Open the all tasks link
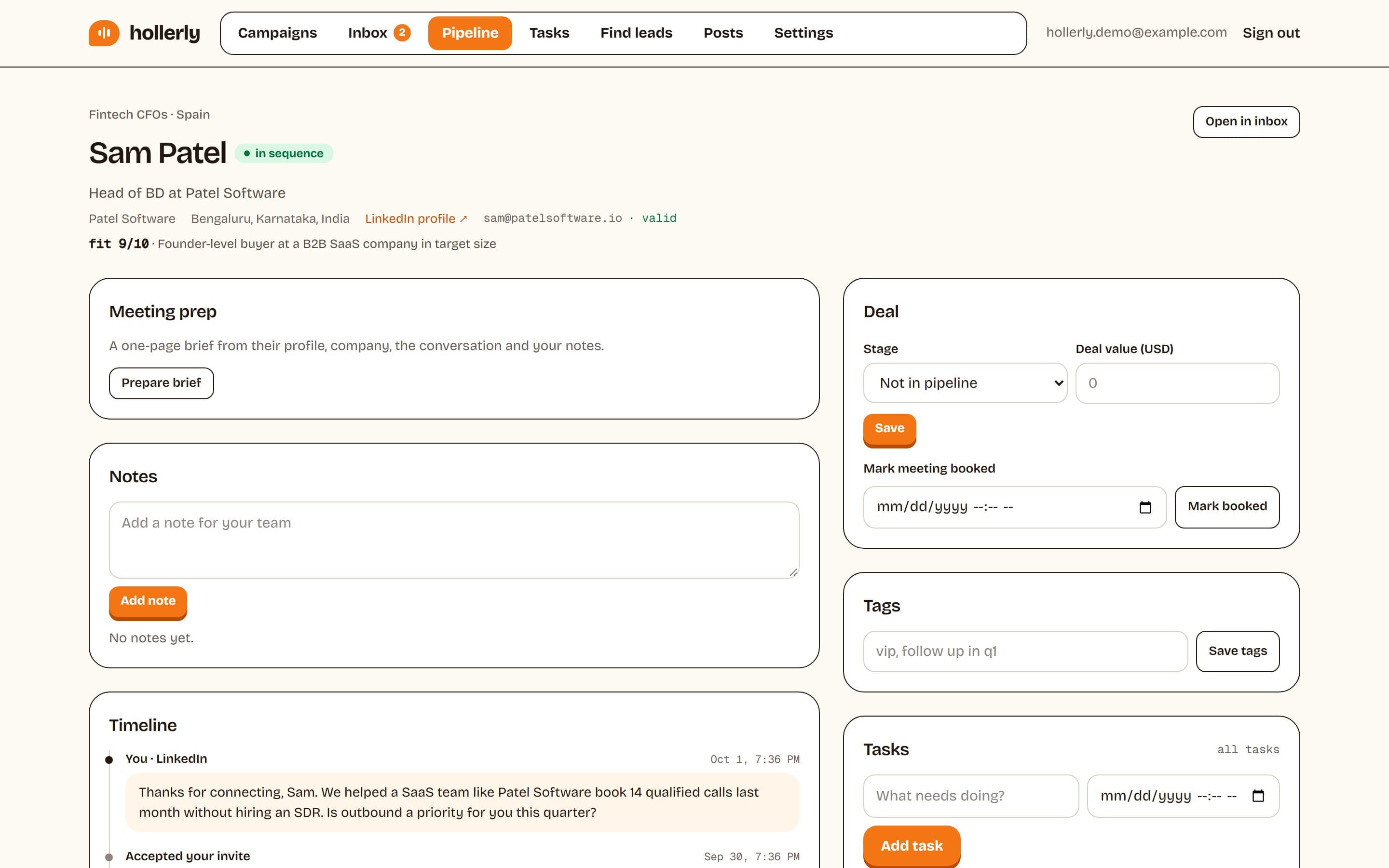 tap(1248, 750)
